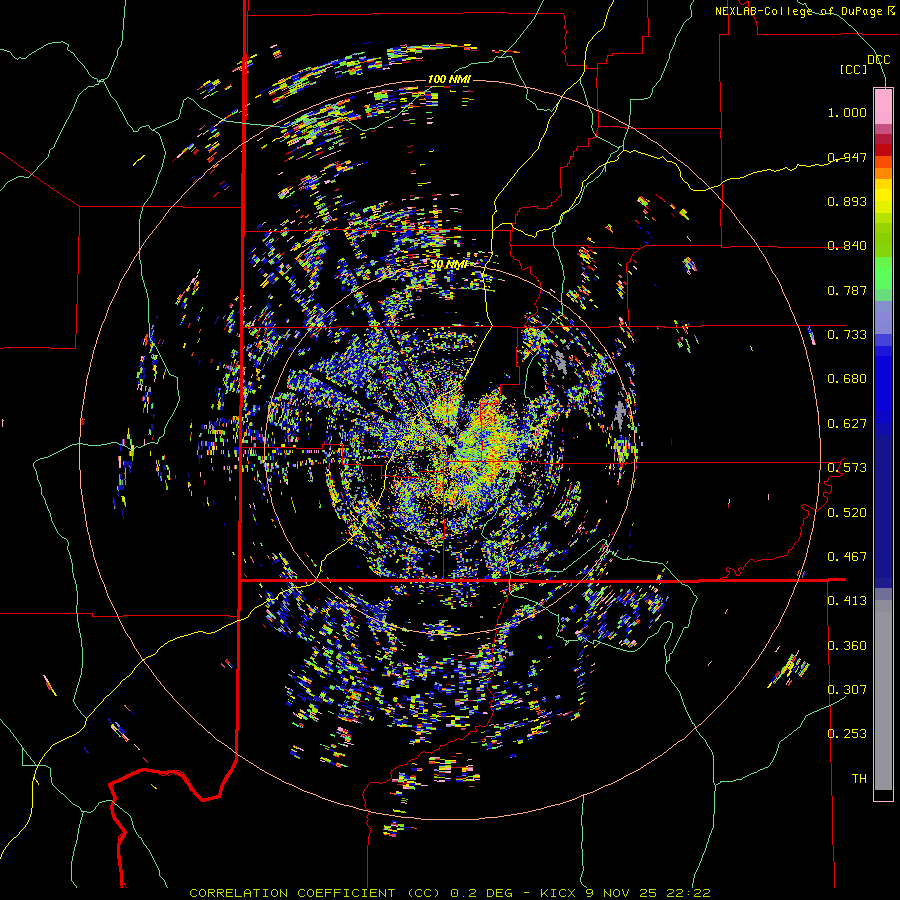900x900 pixels.
Task: Select the 0.840 value on the CC scale
Action: (847, 246)
